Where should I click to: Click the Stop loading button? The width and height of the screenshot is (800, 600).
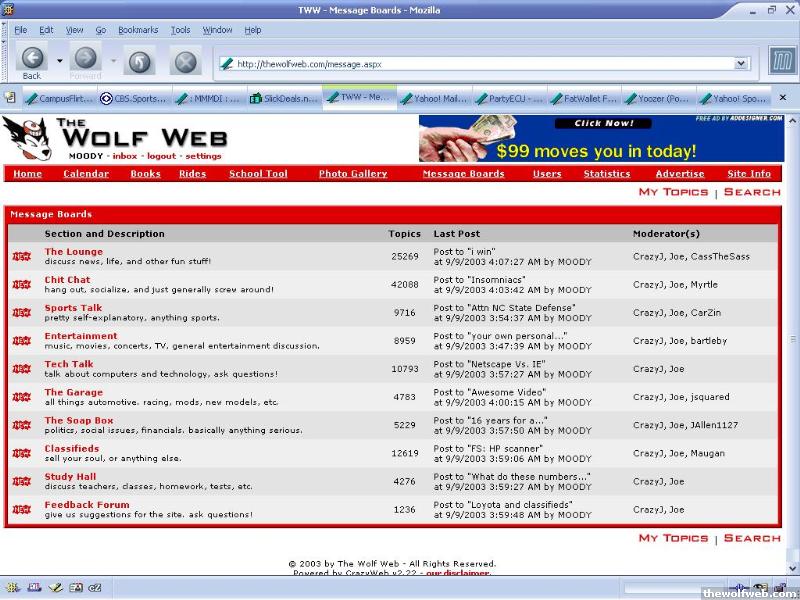[185, 62]
